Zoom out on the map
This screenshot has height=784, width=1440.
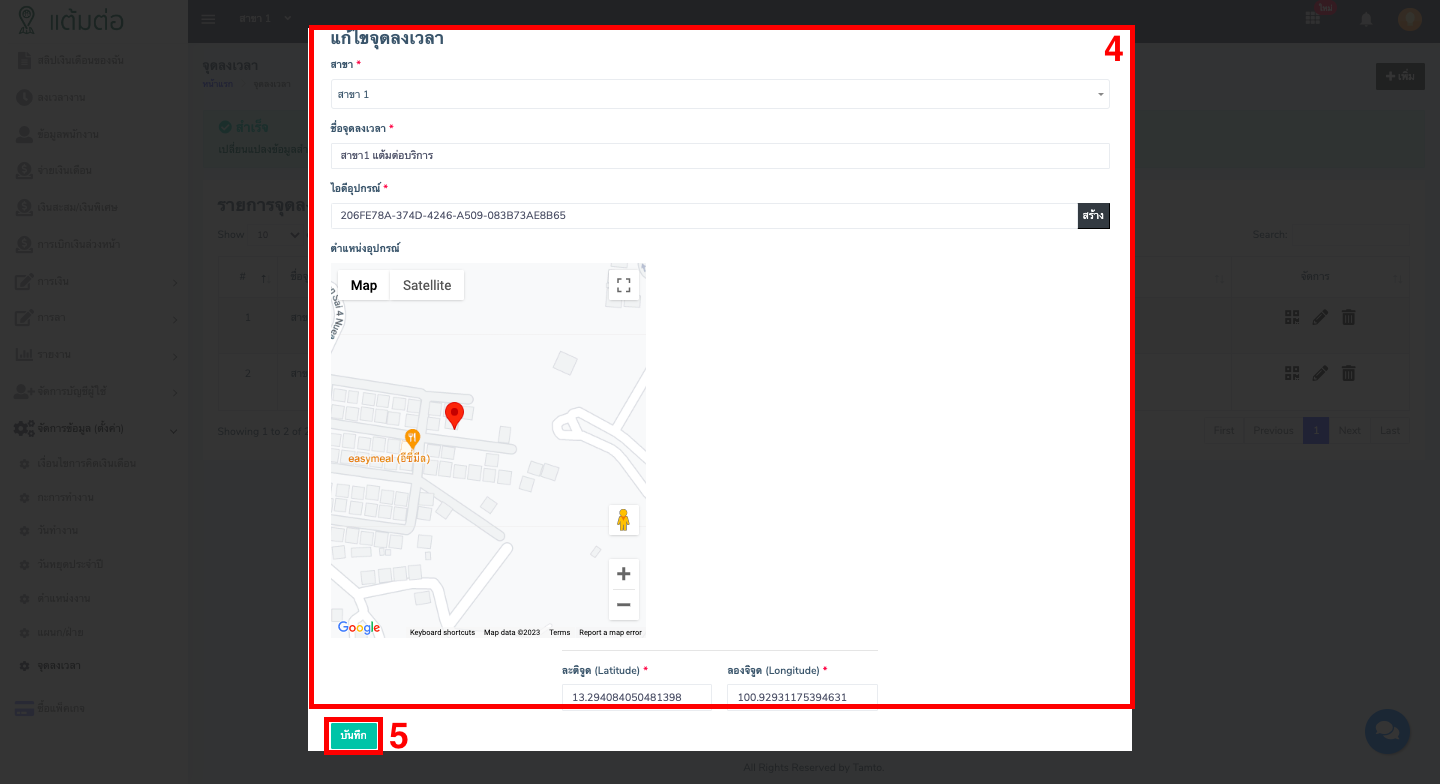pos(623,605)
